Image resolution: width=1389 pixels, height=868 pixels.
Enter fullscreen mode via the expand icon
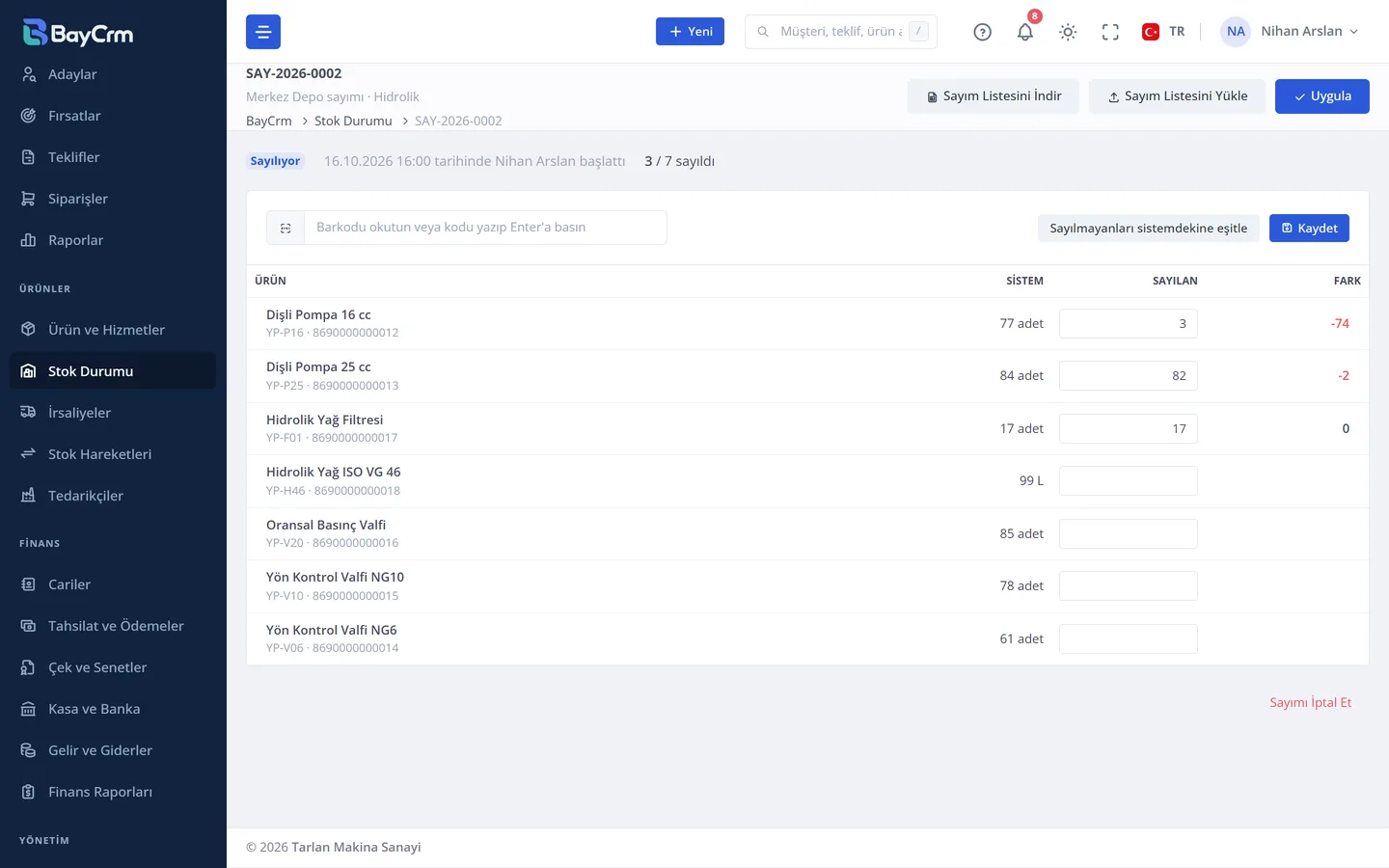pyautogui.click(x=1110, y=32)
